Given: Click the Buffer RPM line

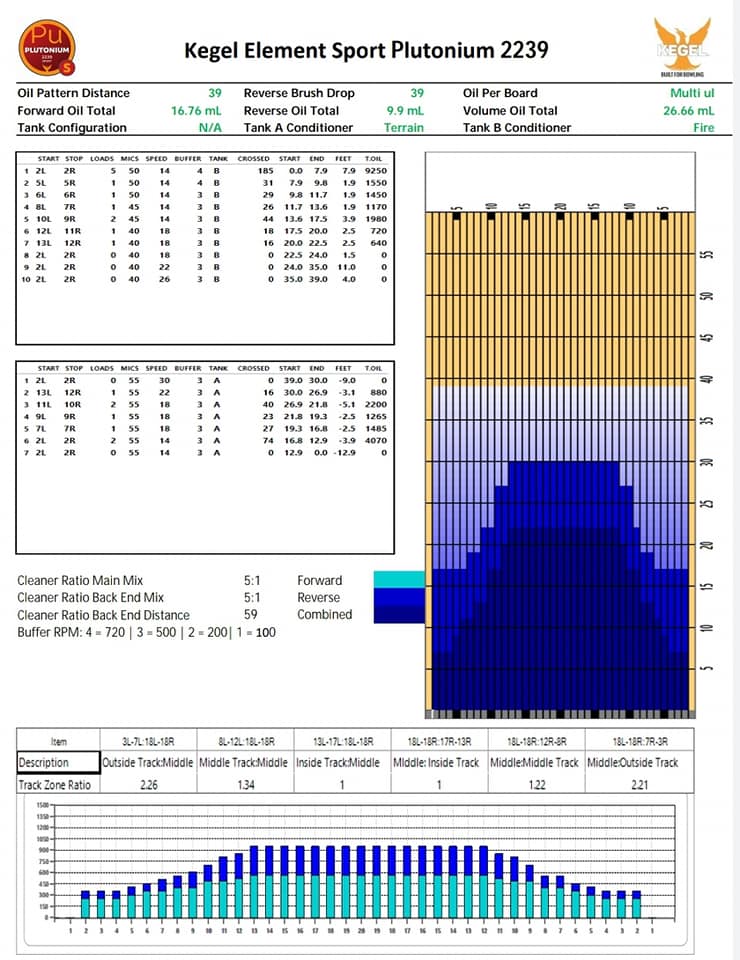Looking at the screenshot, I should (146, 632).
